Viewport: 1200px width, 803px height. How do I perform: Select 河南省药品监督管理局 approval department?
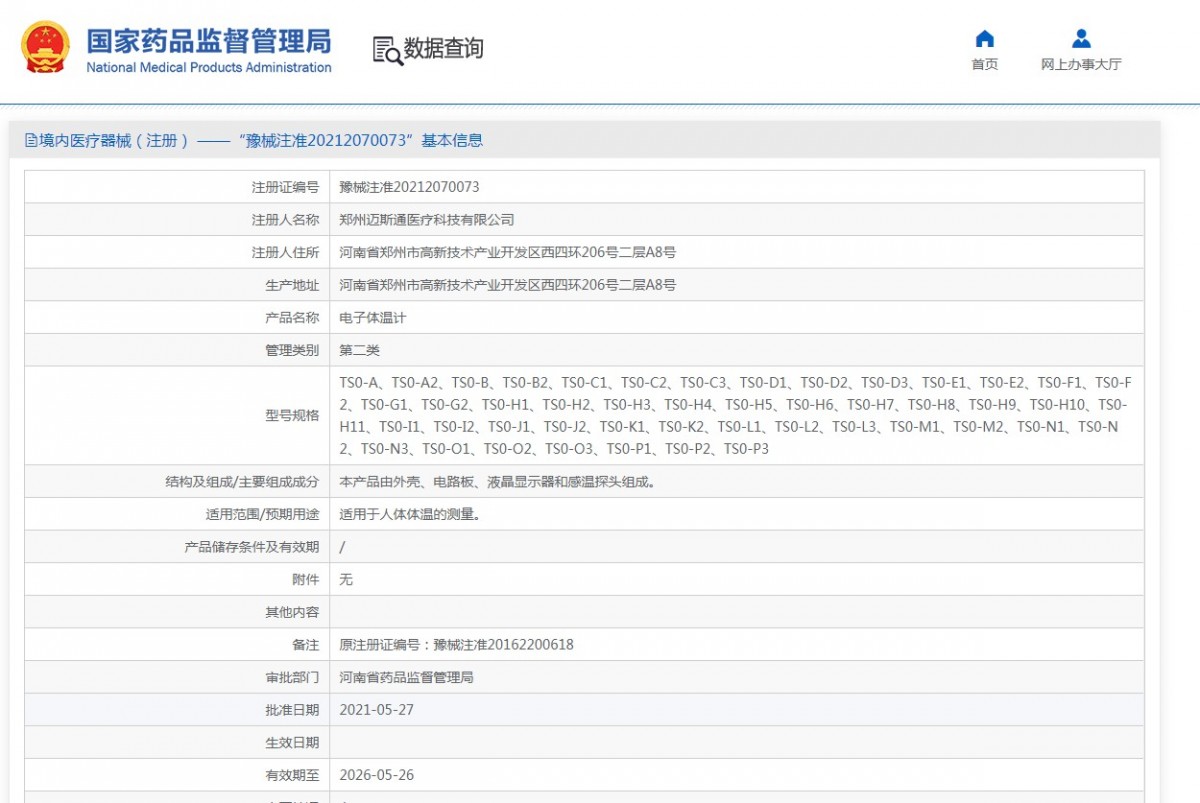pos(407,677)
